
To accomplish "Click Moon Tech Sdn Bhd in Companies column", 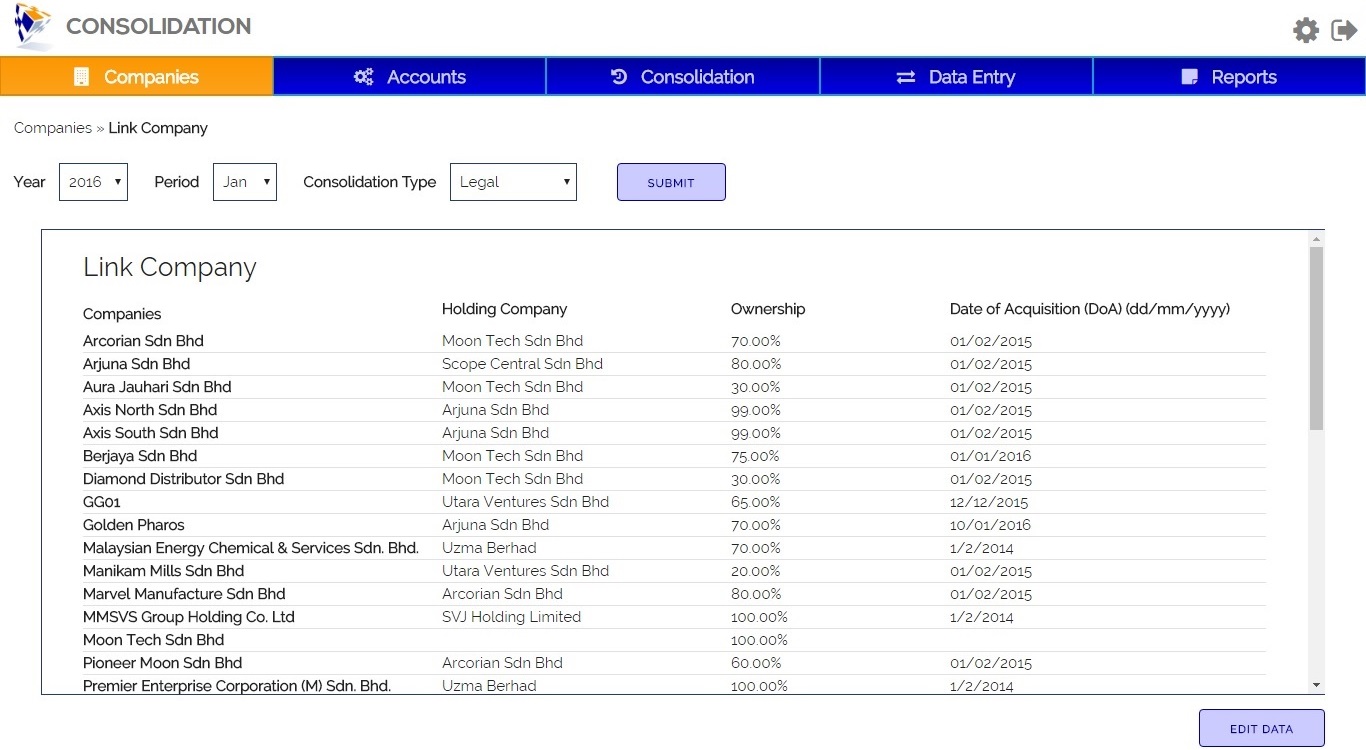I will tap(153, 640).
